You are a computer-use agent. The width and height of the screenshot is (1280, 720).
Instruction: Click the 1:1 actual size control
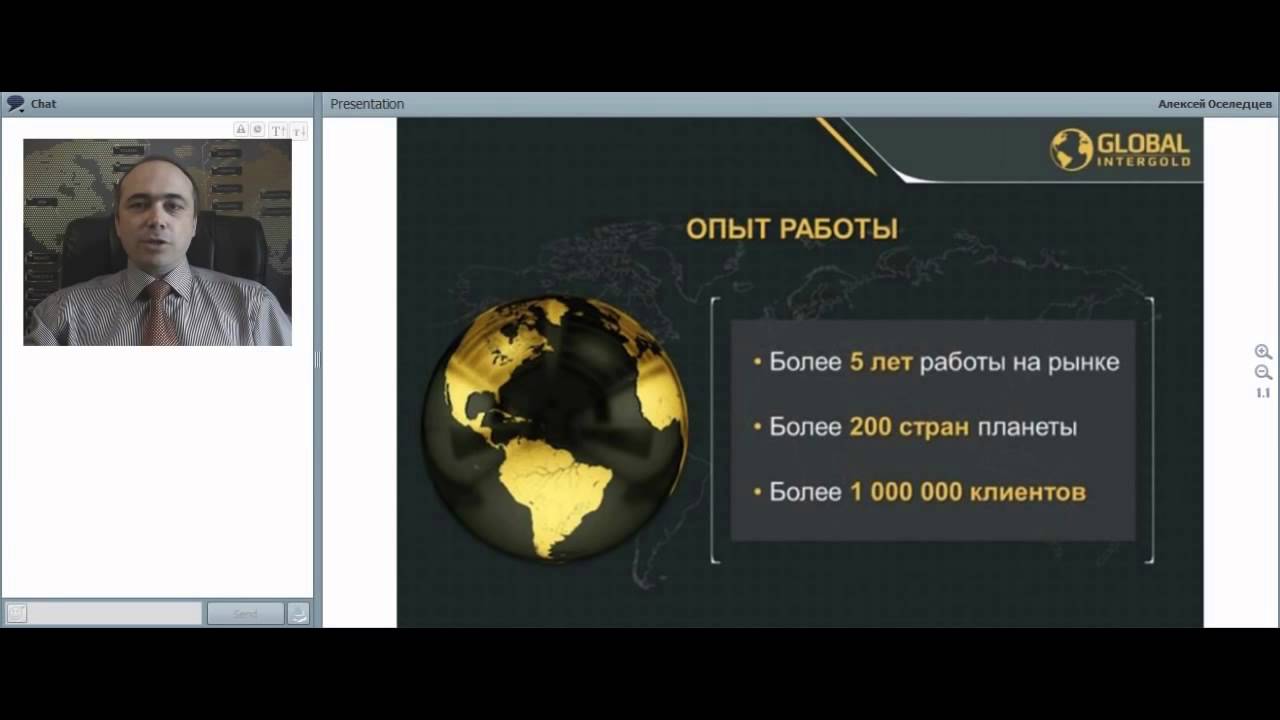pyautogui.click(x=1263, y=393)
